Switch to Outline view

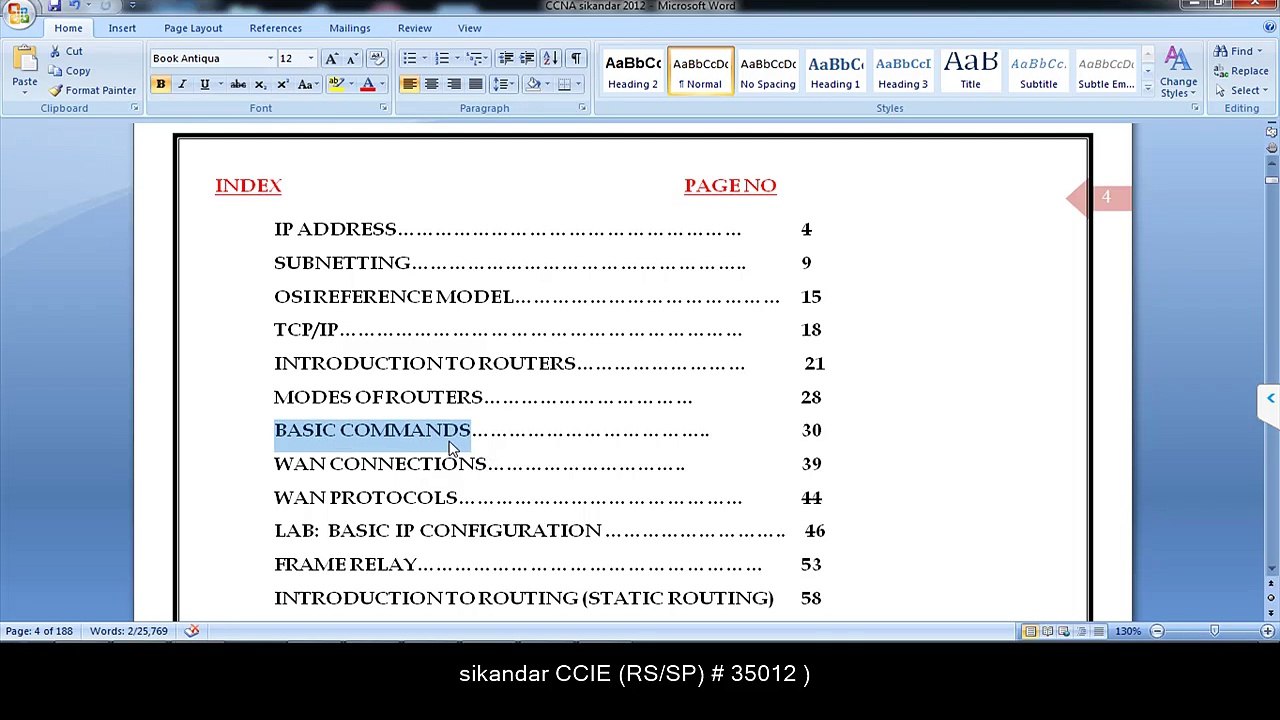tap(1081, 631)
